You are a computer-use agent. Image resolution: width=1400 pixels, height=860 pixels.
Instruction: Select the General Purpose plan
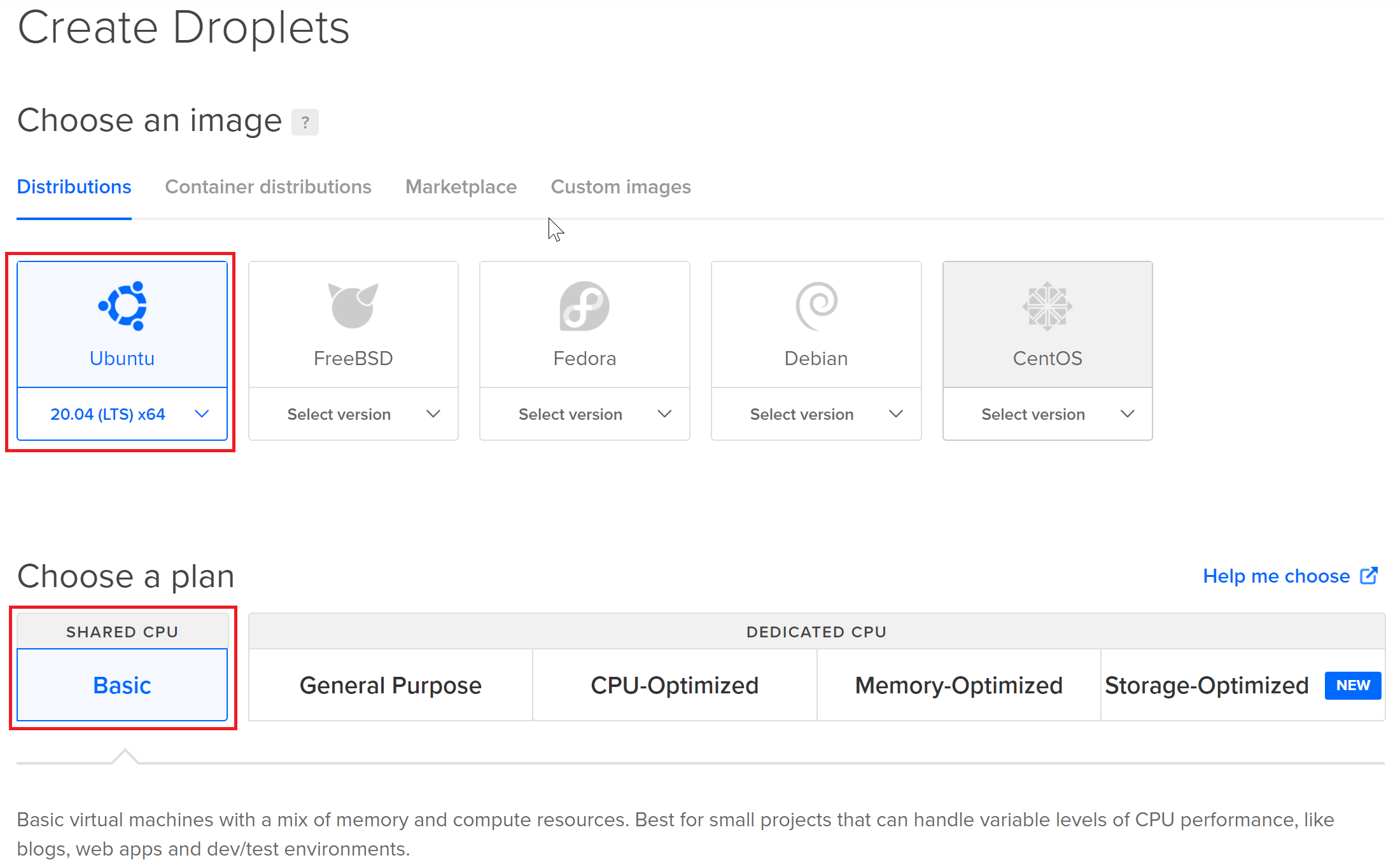[390, 685]
